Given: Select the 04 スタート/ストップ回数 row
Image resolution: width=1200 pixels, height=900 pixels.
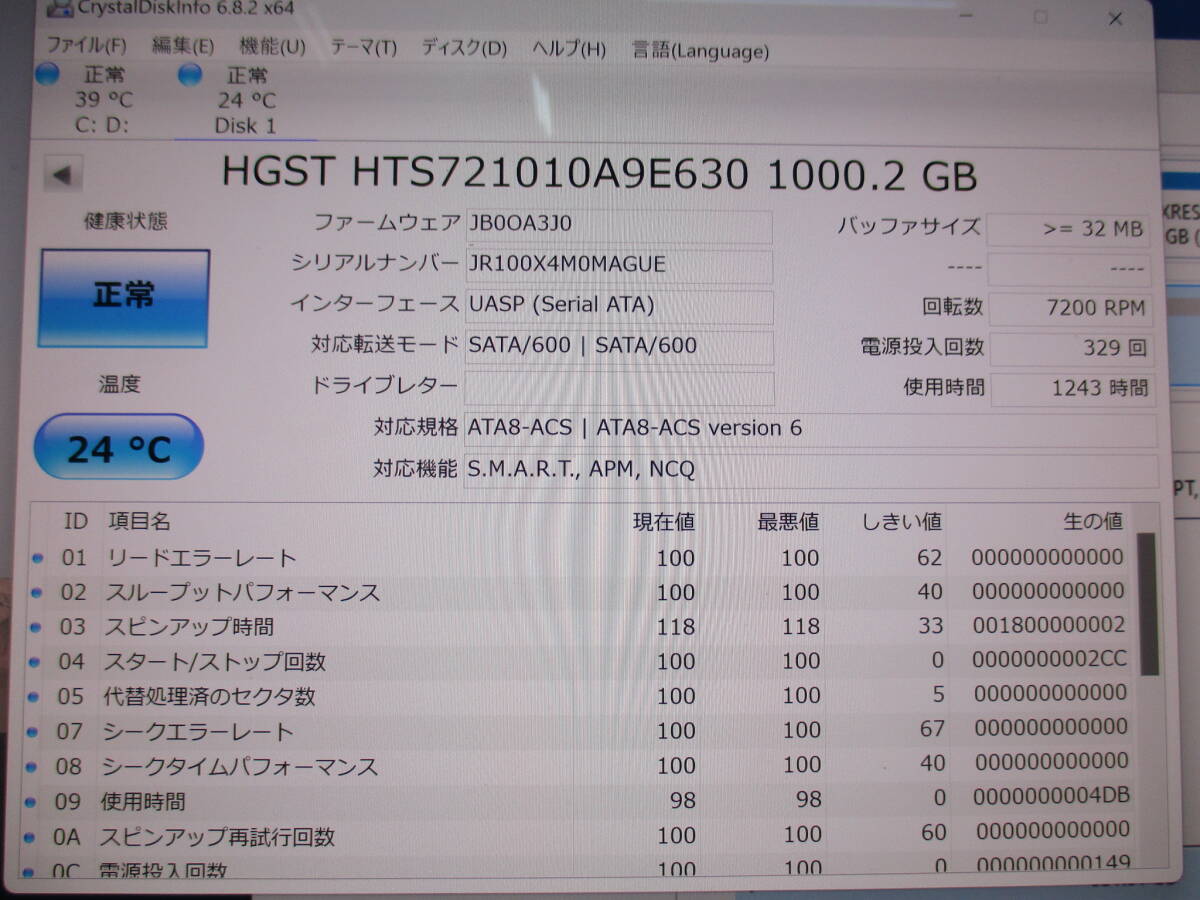Looking at the screenshot, I should tap(580, 662).
